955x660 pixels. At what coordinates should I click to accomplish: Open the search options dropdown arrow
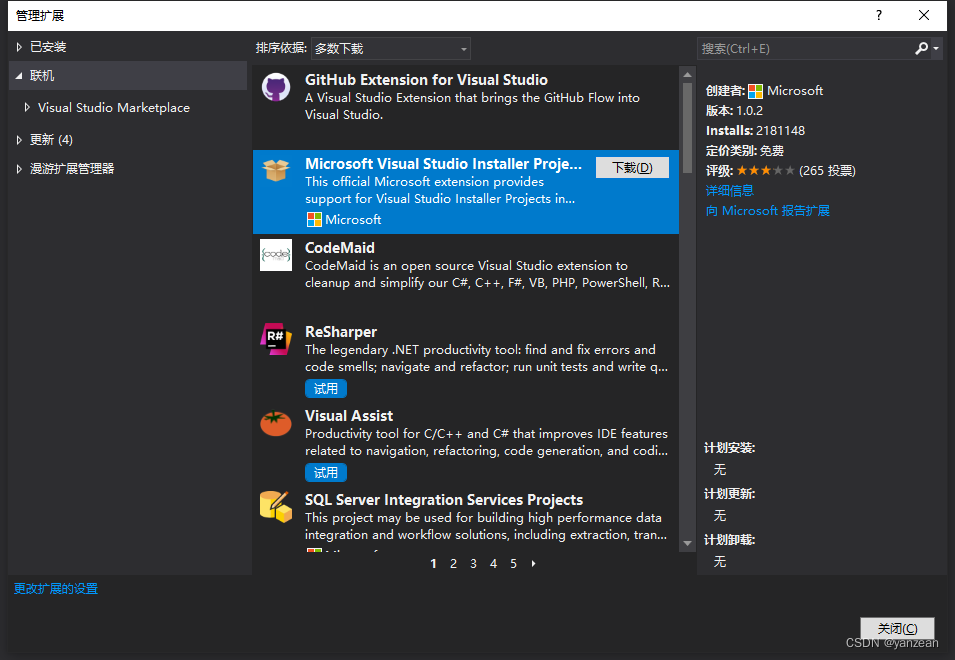[x=936, y=49]
